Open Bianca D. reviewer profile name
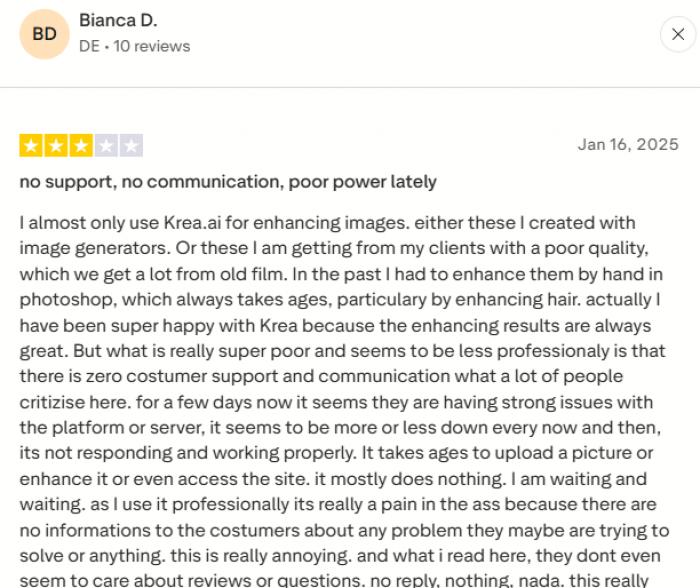 118,21
